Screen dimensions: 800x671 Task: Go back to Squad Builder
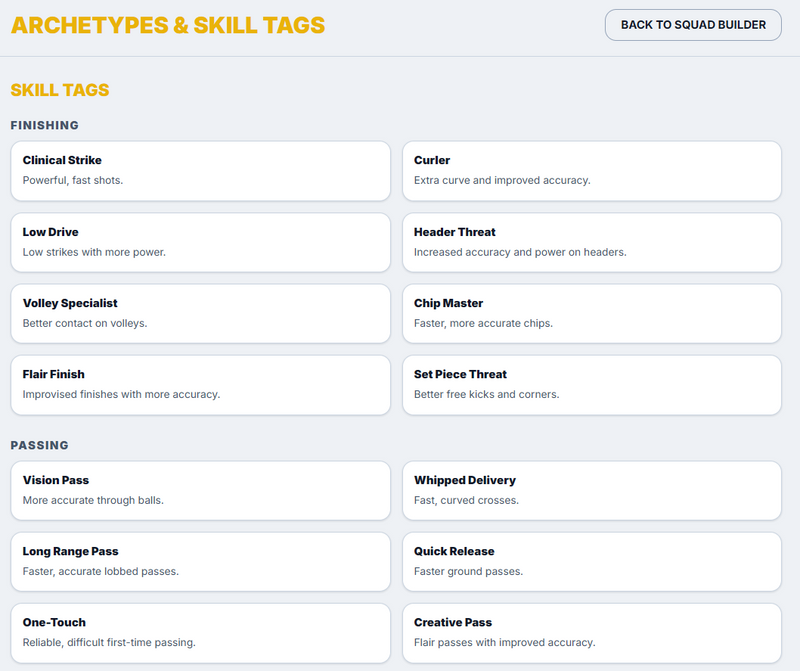click(693, 25)
